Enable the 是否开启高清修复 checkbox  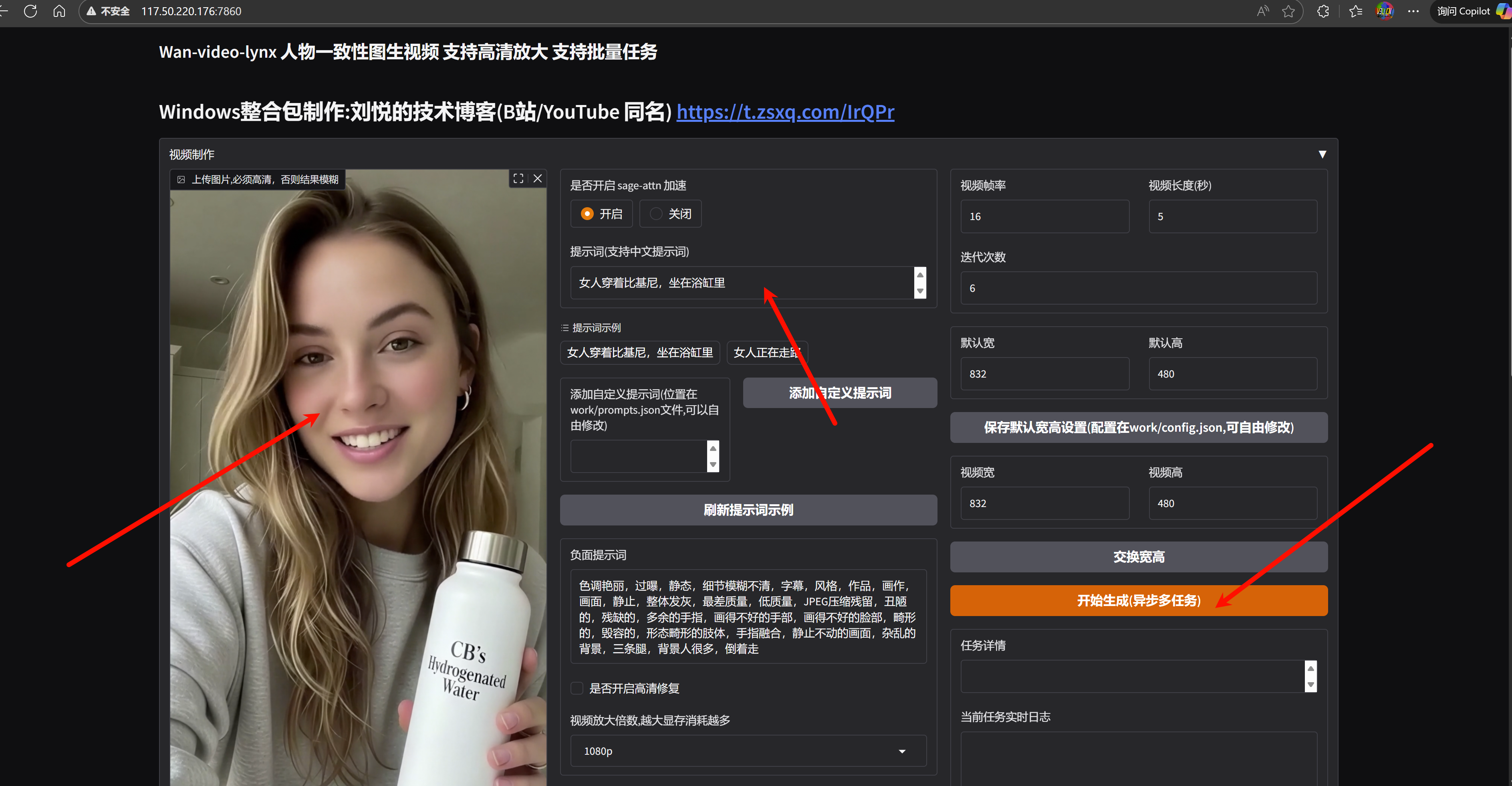[577, 688]
